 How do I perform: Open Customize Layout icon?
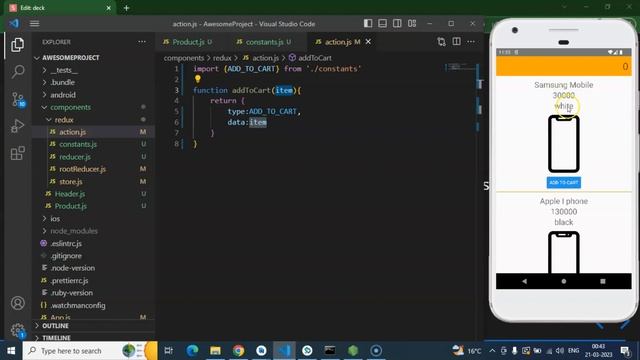(412, 23)
